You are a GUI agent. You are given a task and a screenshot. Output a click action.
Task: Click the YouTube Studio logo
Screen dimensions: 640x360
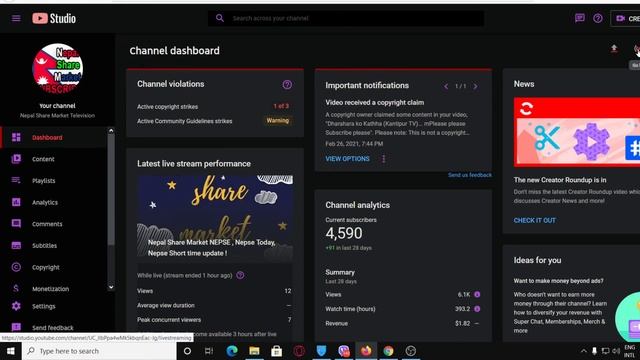coord(54,18)
